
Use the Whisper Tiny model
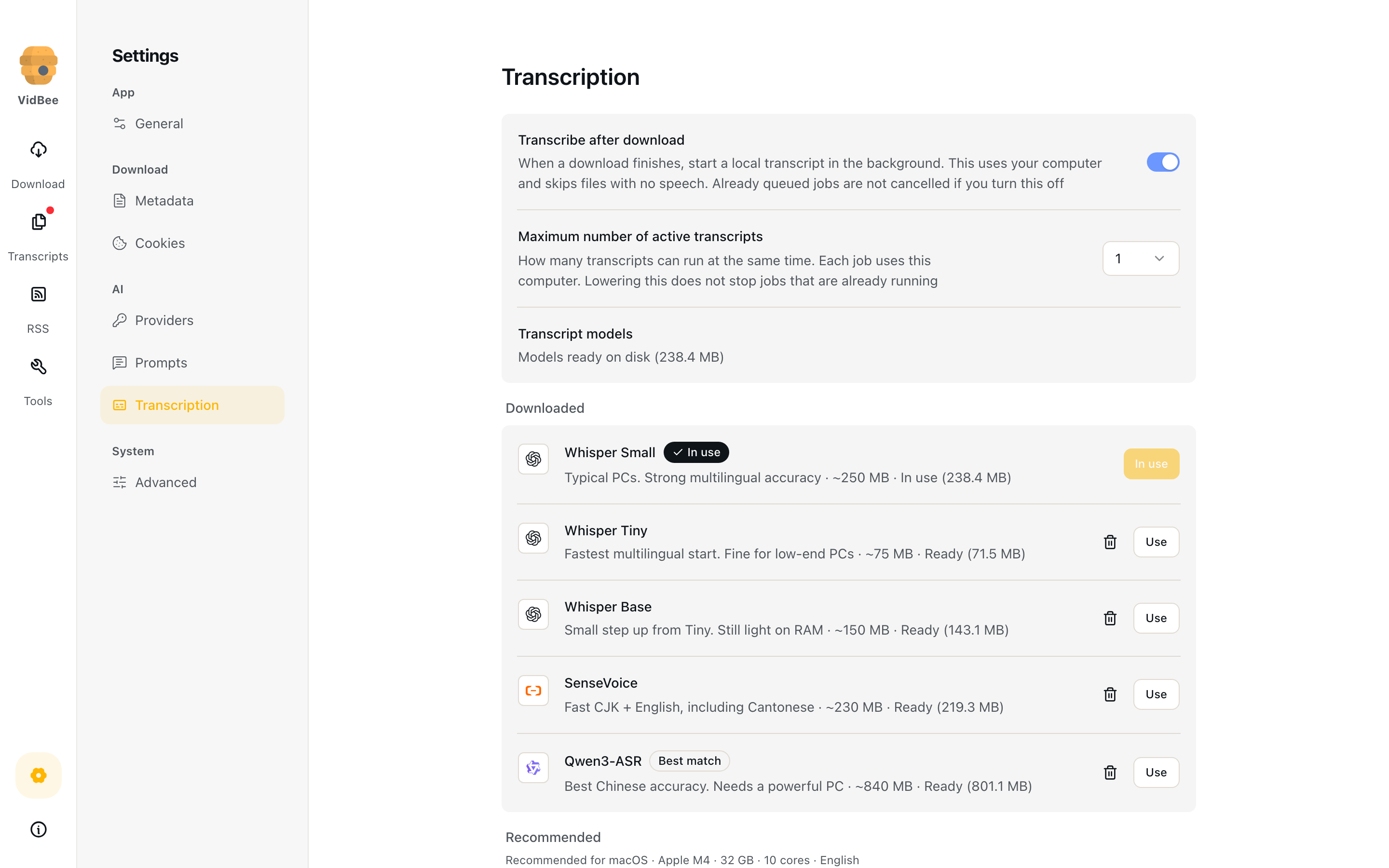(x=1156, y=542)
